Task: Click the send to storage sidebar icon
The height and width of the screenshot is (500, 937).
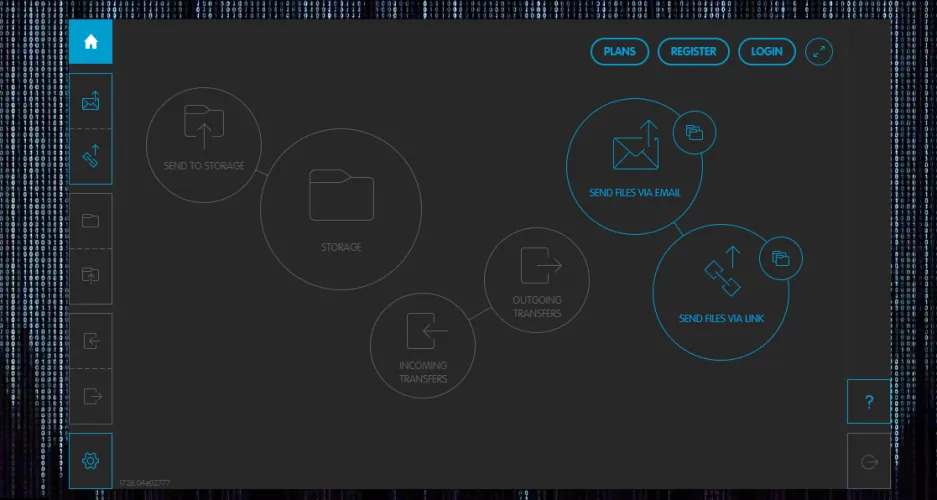Action: coord(91,276)
